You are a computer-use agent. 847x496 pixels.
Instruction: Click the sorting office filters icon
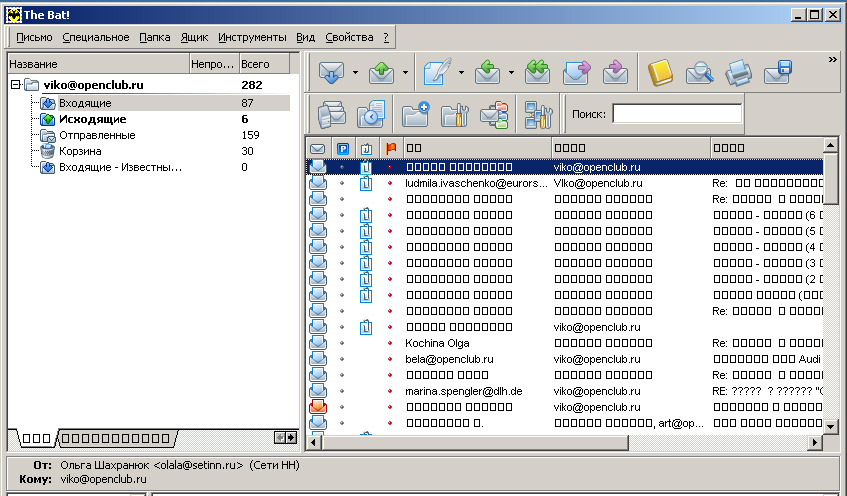[494, 115]
